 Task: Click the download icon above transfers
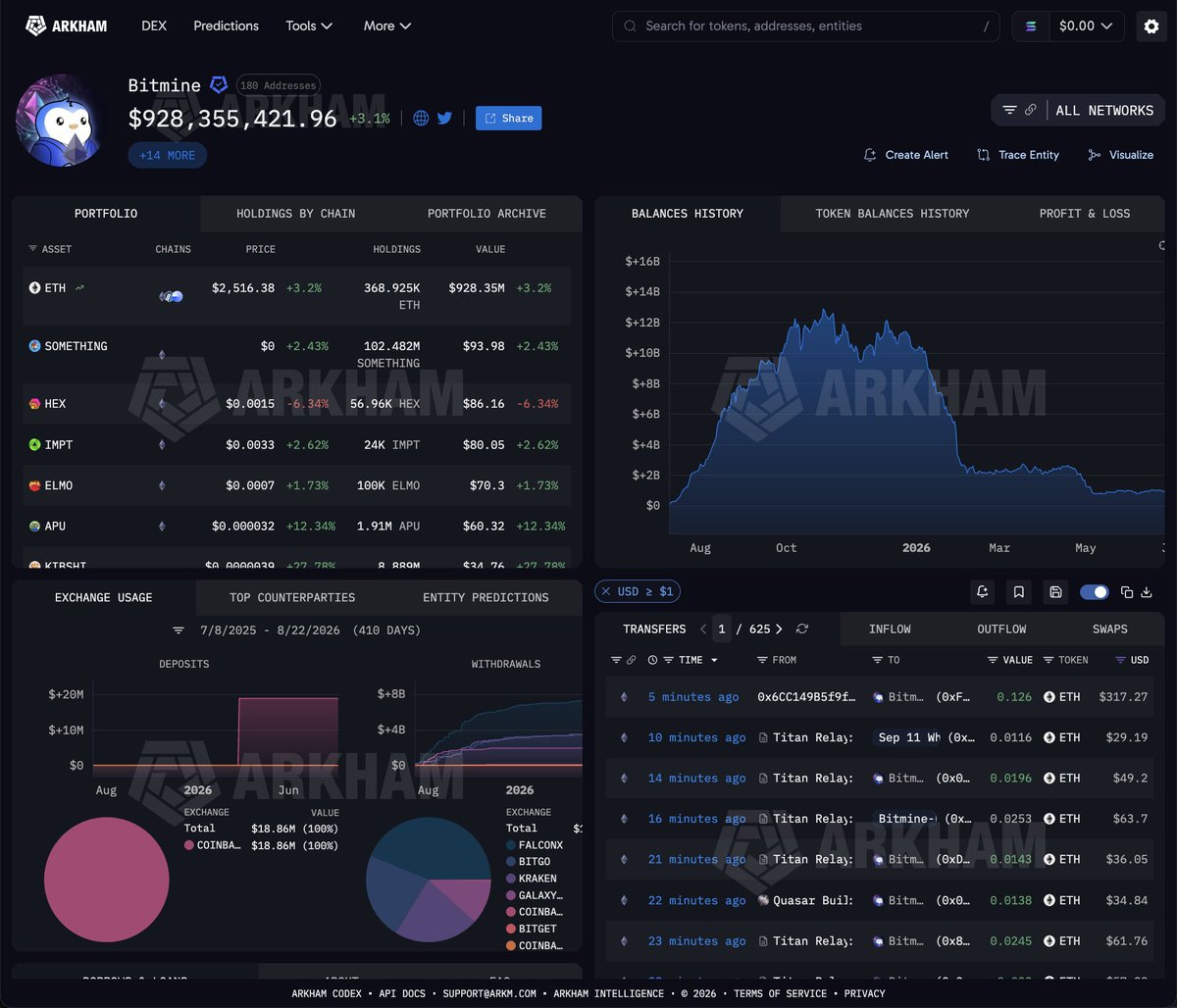(1146, 591)
